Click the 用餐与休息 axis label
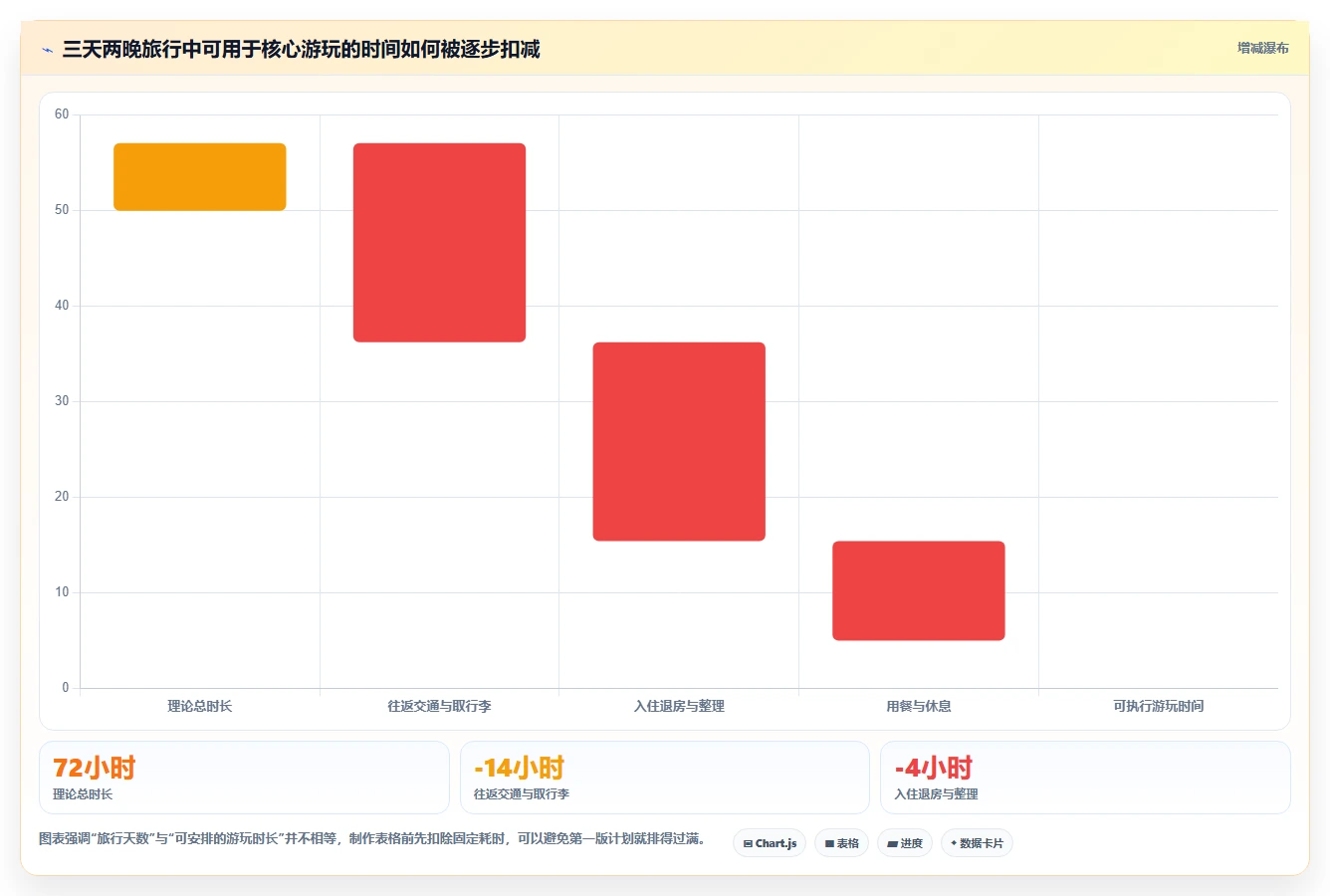Screen dimensions: 1330x896 pos(919,706)
